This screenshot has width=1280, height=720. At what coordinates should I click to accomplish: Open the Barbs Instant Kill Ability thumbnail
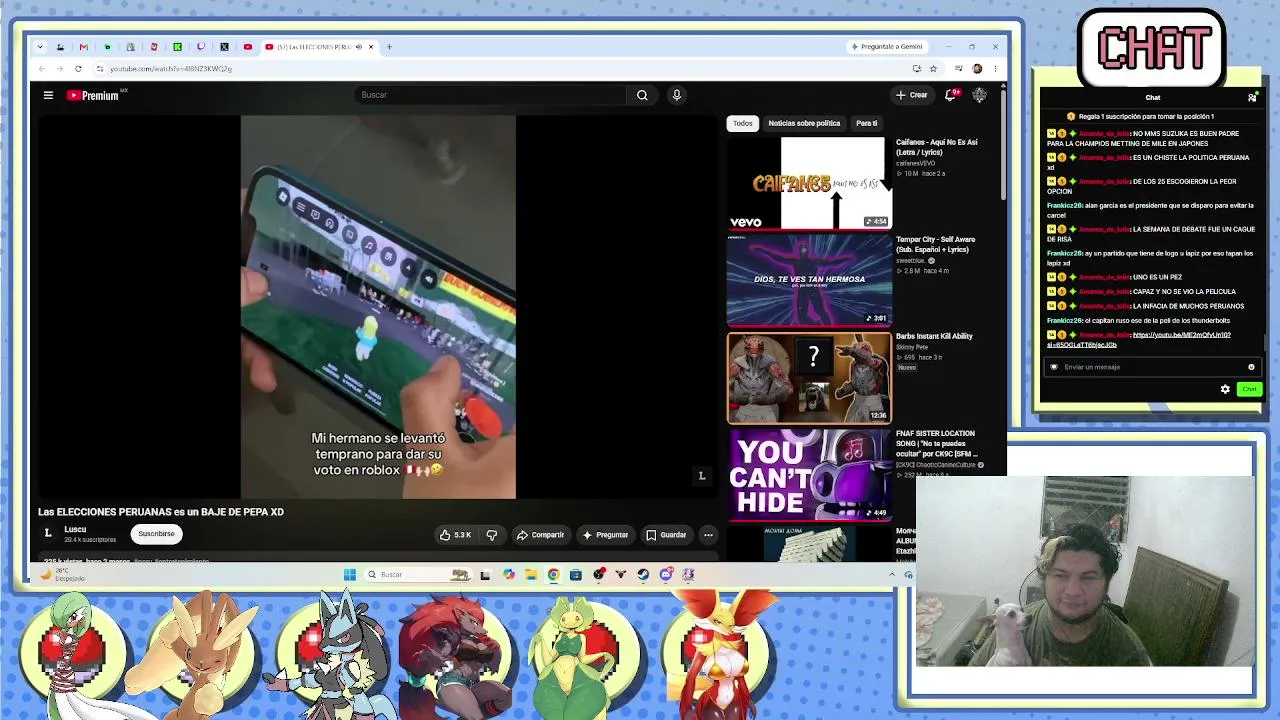[x=809, y=378]
